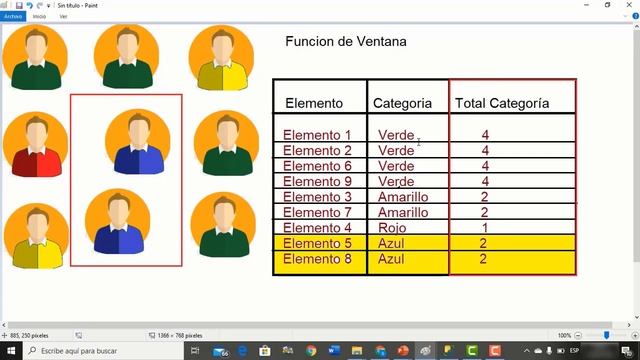This screenshot has width=640, height=360.
Task: Open Microsoft Edge from the taskbar
Action: (242, 351)
